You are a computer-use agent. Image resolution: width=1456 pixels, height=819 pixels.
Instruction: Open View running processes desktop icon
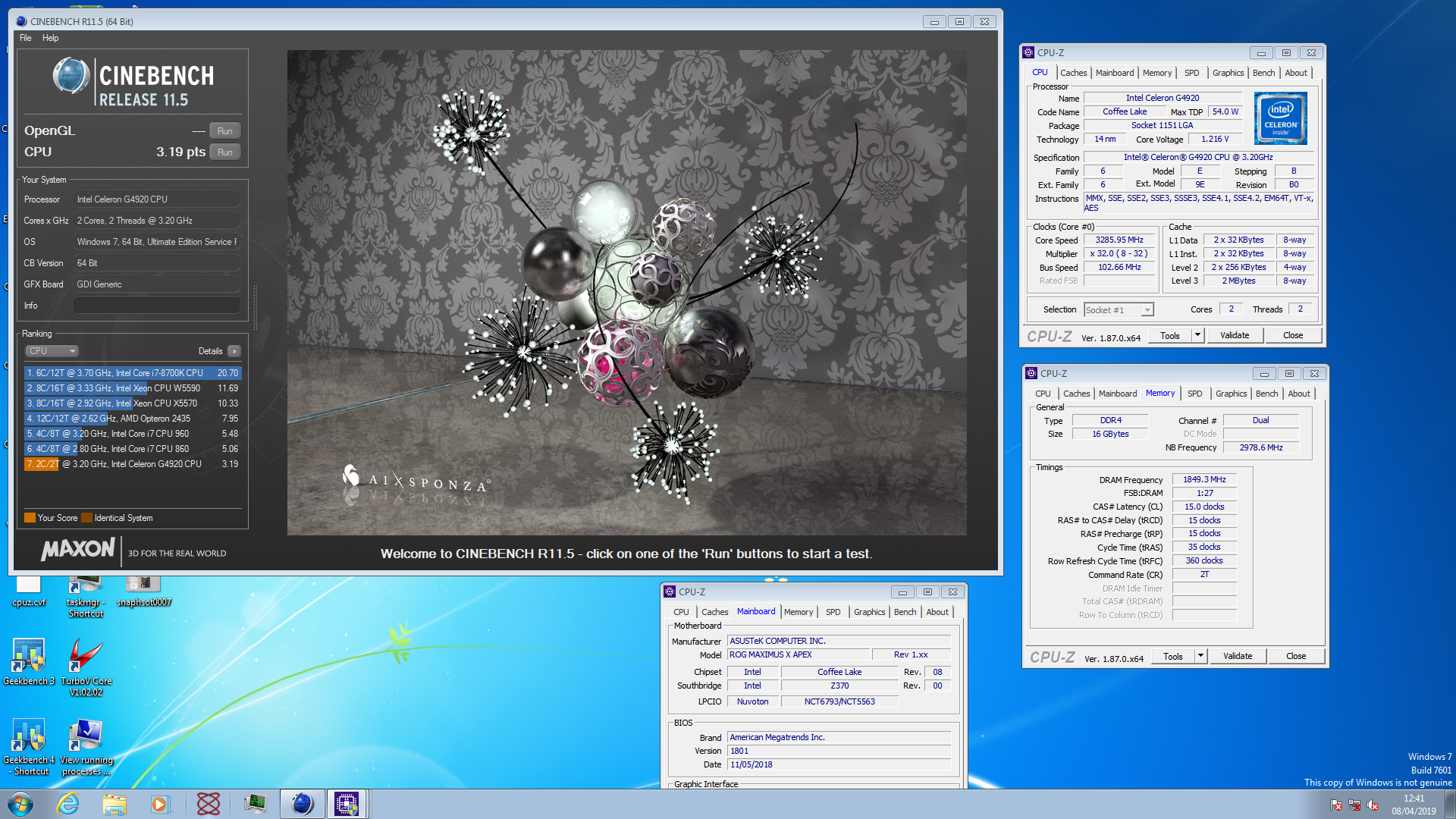pos(86,747)
